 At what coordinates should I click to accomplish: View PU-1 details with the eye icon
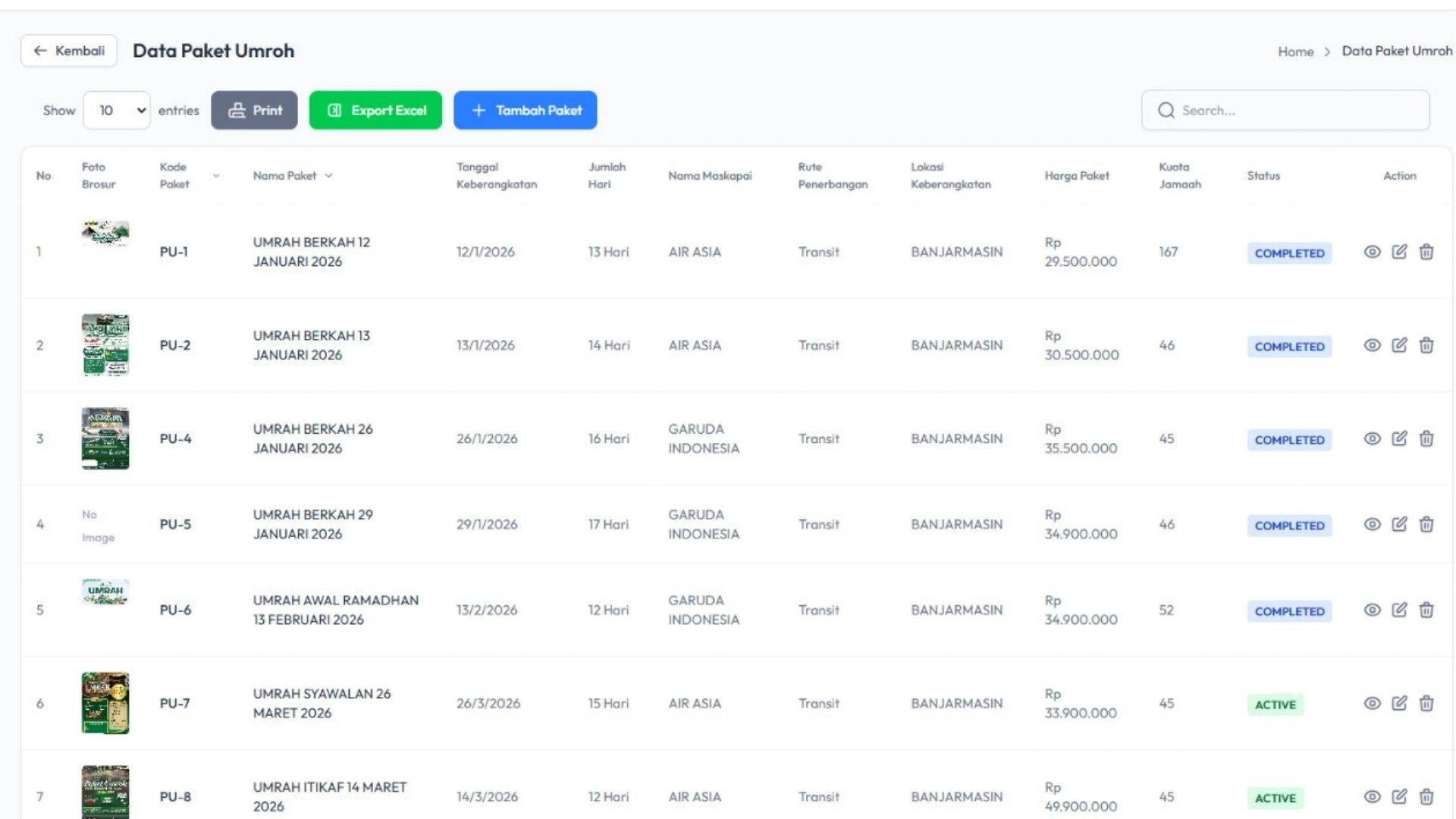pyautogui.click(x=1372, y=252)
